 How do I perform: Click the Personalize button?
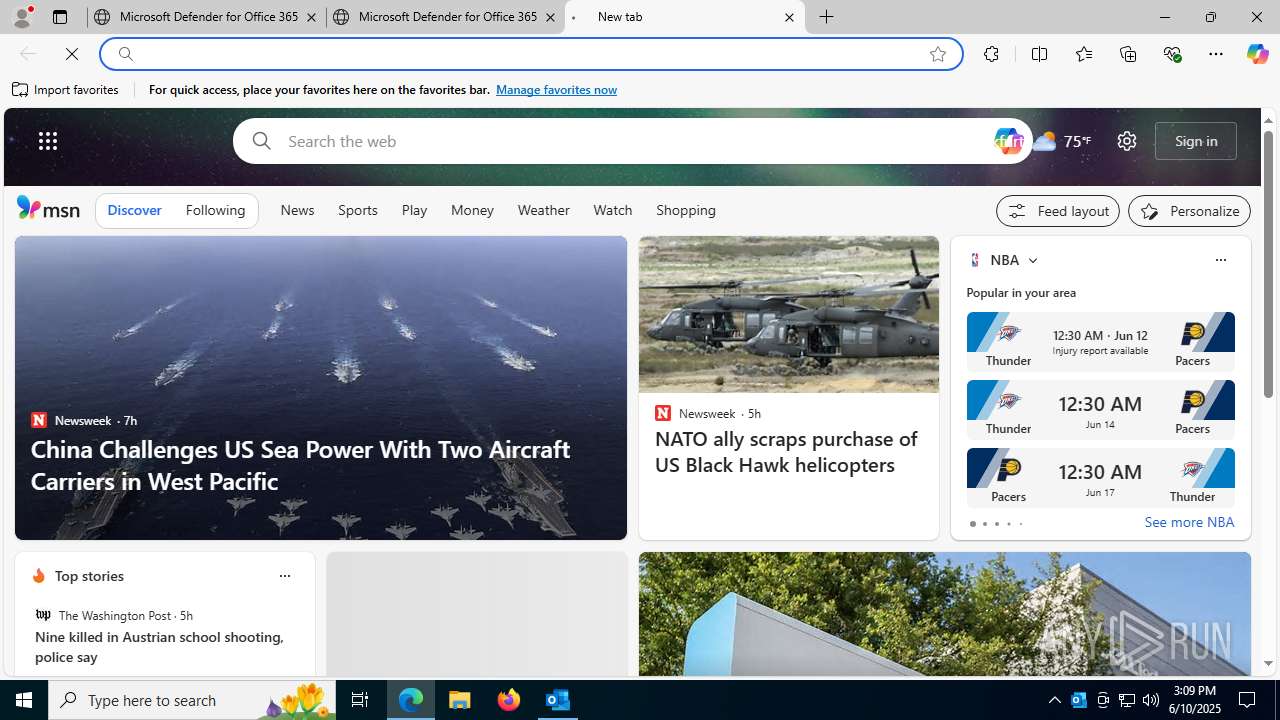pos(1189,211)
